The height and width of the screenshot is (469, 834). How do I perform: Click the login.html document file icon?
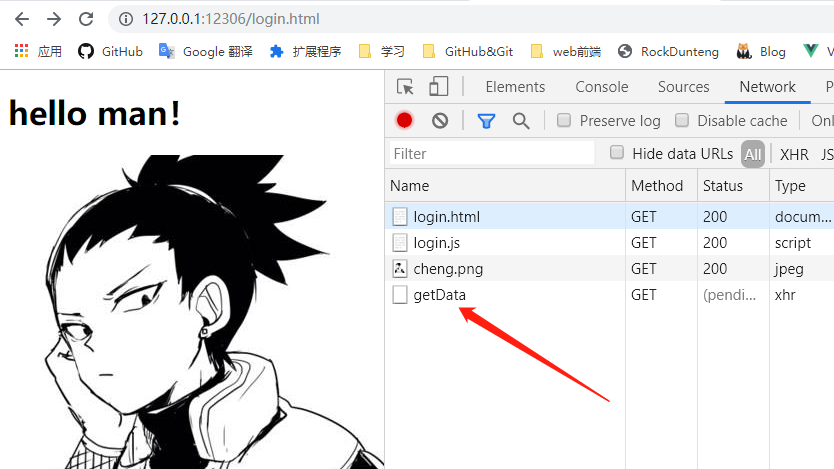click(x=399, y=216)
